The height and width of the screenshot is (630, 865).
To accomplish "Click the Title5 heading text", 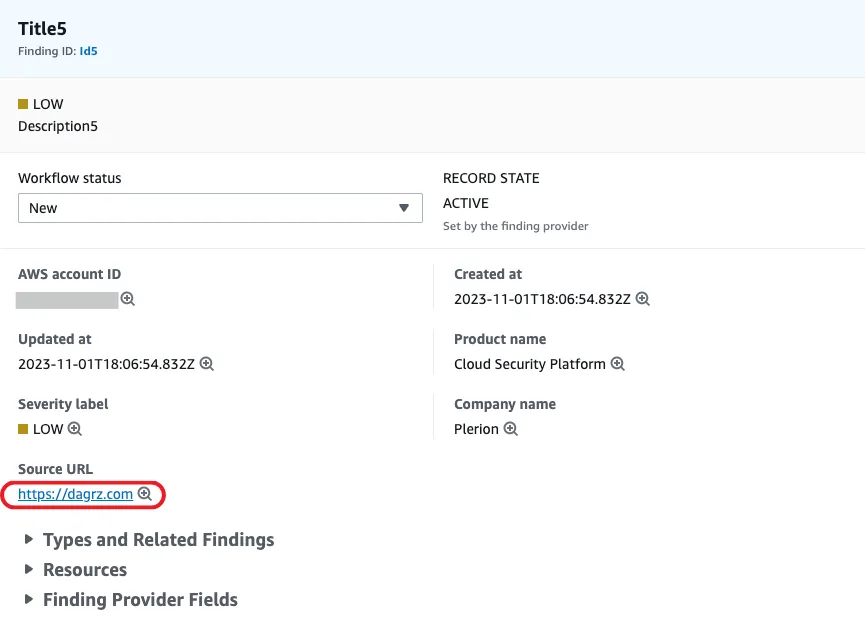I will (42, 28).
